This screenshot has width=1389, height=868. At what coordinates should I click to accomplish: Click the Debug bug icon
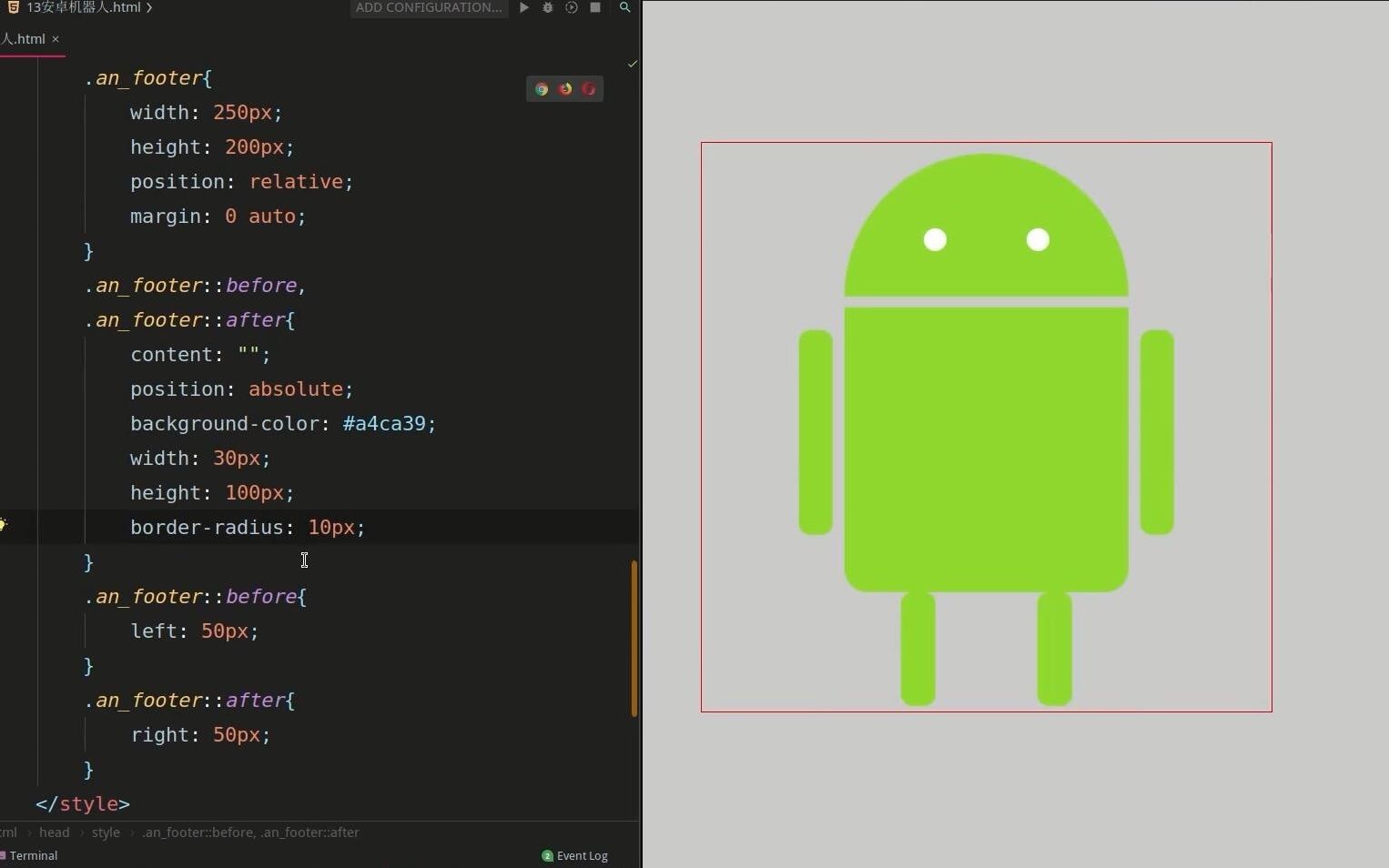pos(548,7)
